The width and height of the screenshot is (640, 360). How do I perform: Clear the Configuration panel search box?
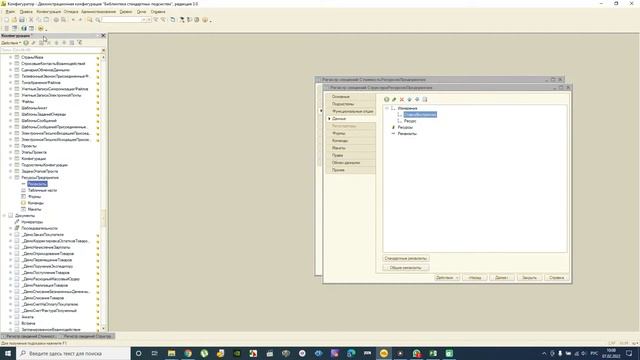[x=103, y=50]
